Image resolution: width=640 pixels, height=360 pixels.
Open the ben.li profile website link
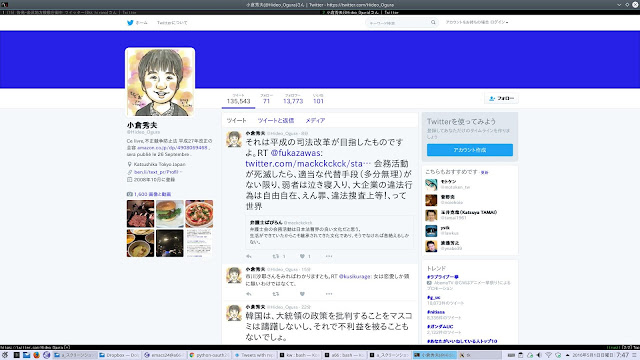(x=156, y=172)
